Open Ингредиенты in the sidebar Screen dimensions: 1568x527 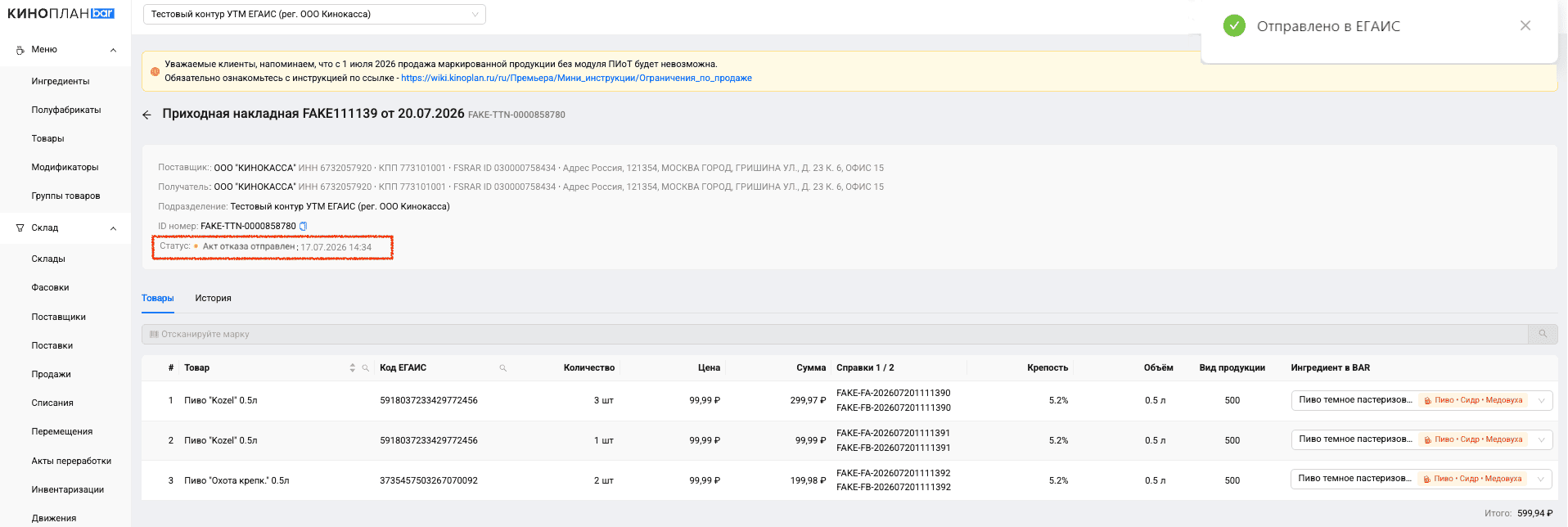click(61, 81)
